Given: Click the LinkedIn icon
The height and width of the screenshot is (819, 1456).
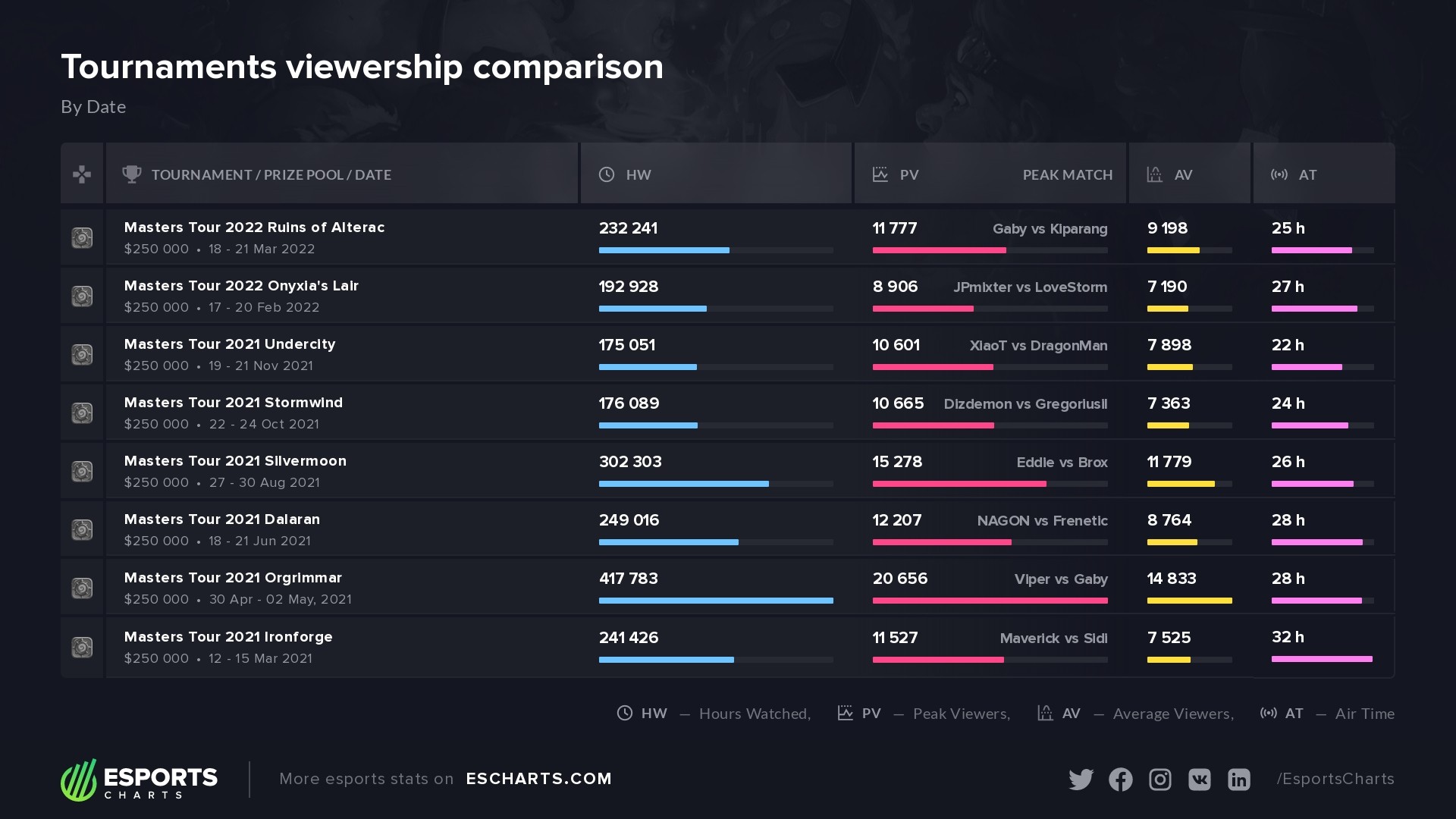Looking at the screenshot, I should pos(1238,780).
